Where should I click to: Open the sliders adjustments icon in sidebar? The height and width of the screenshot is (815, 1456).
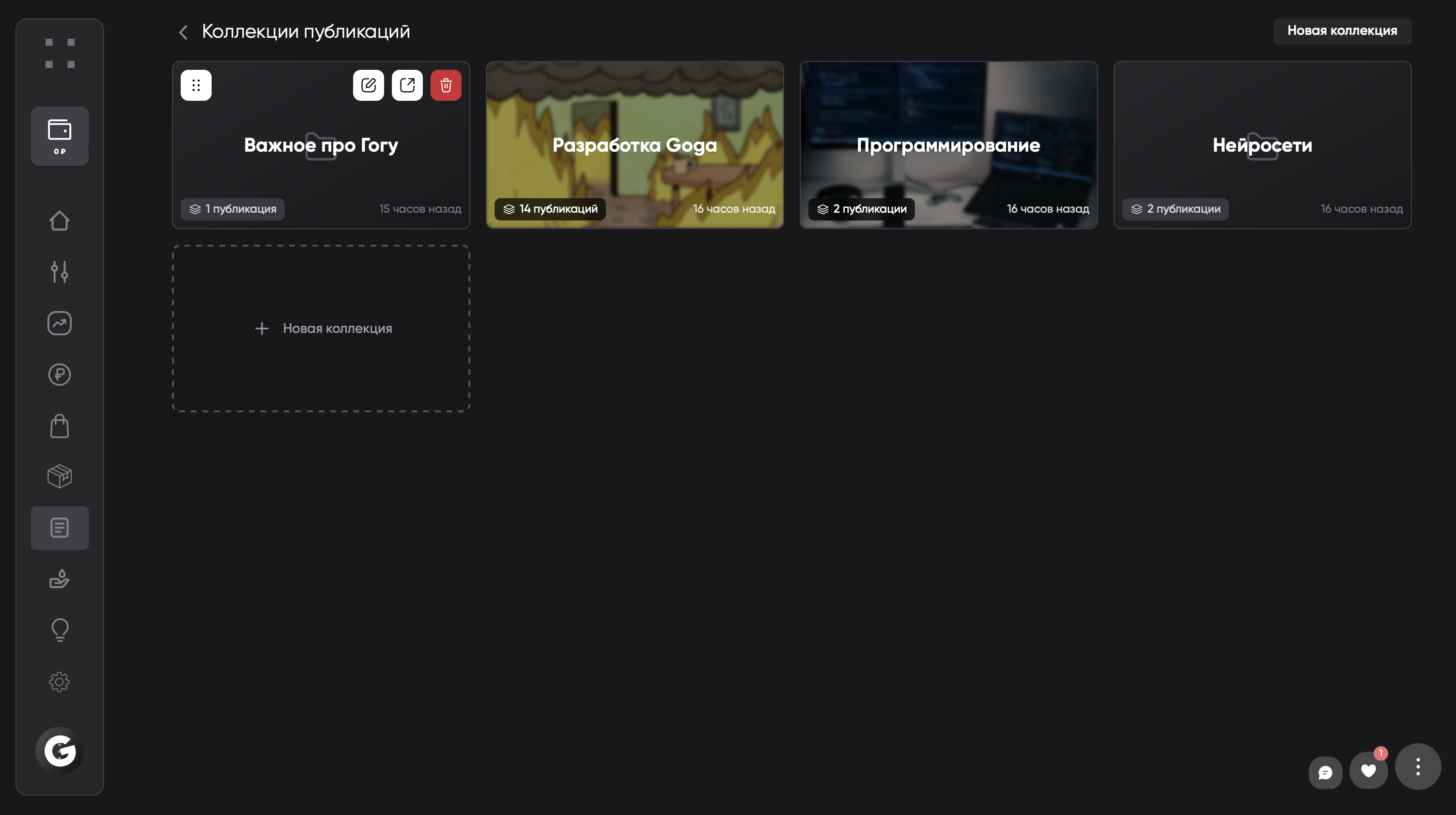click(60, 271)
